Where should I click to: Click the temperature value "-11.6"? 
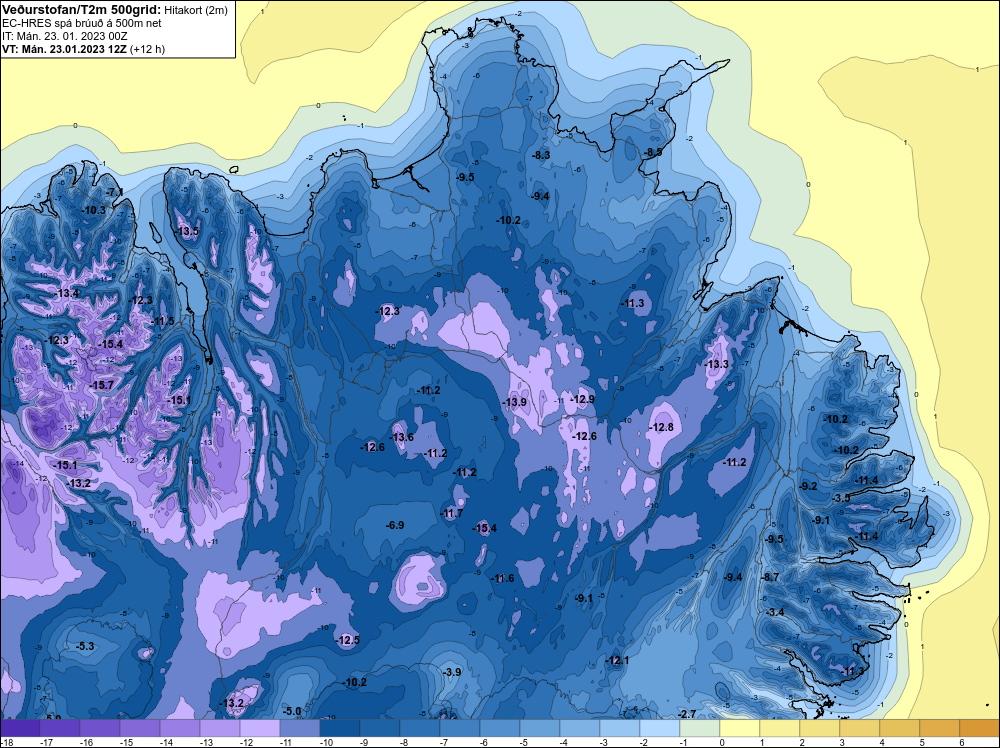(503, 578)
